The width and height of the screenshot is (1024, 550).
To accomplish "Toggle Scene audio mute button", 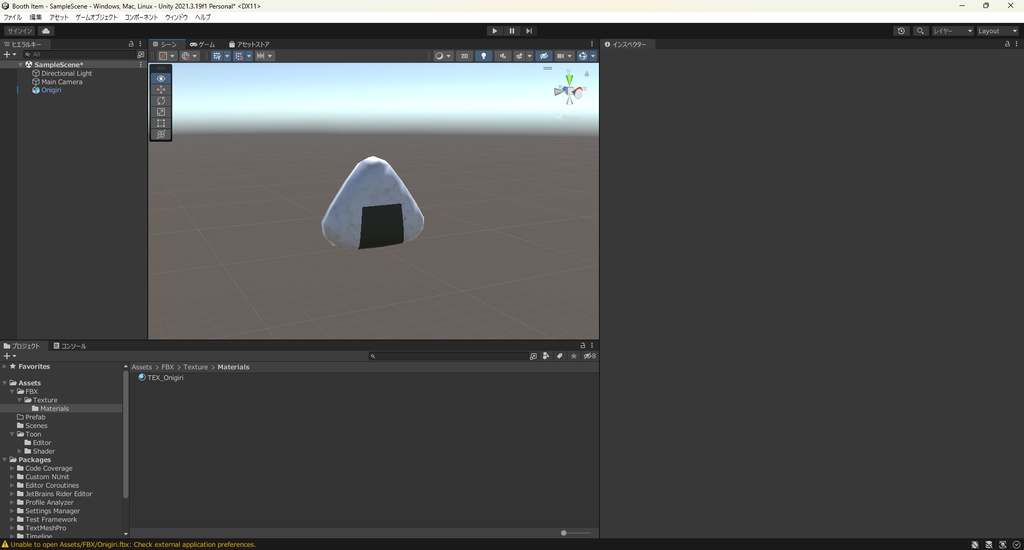I will click(x=502, y=56).
